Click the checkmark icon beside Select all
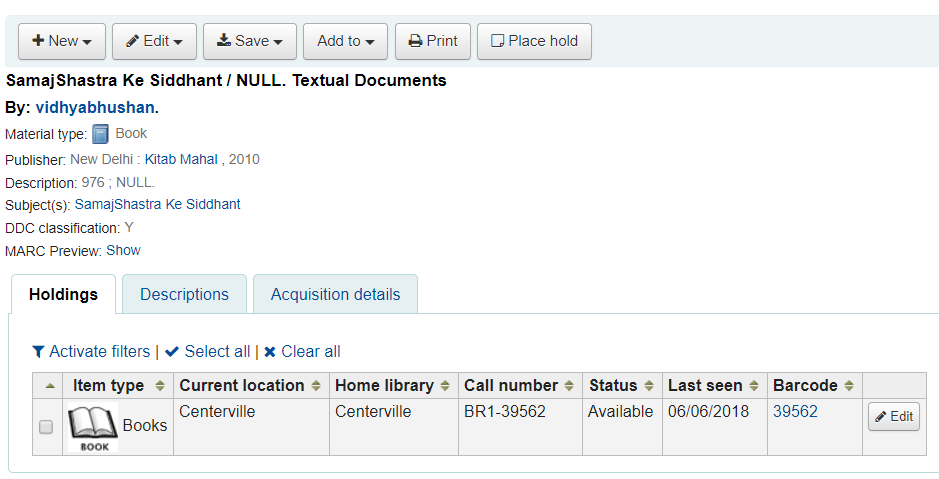 [x=172, y=351]
